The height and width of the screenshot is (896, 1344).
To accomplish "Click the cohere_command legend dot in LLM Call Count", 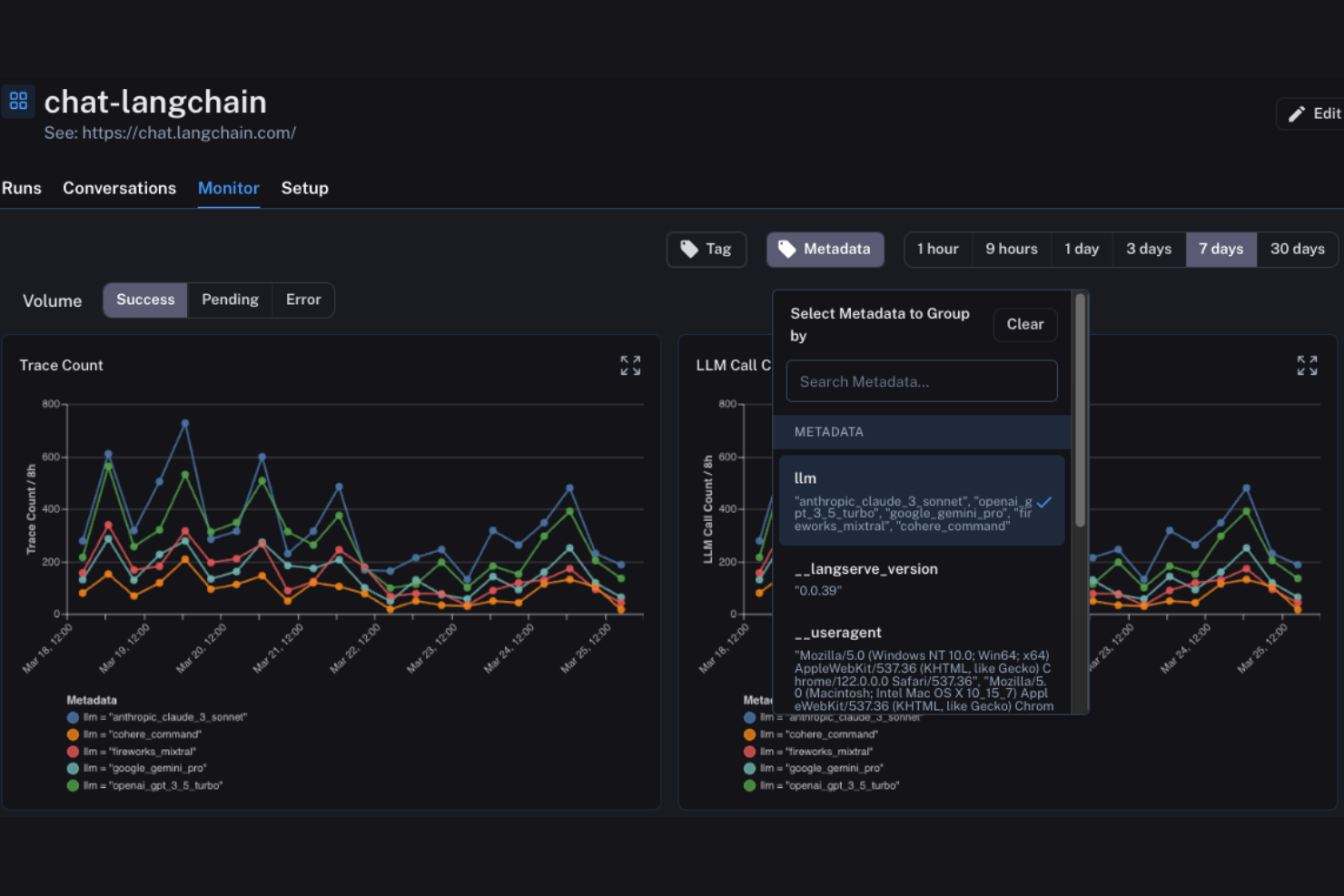I will coord(749,734).
